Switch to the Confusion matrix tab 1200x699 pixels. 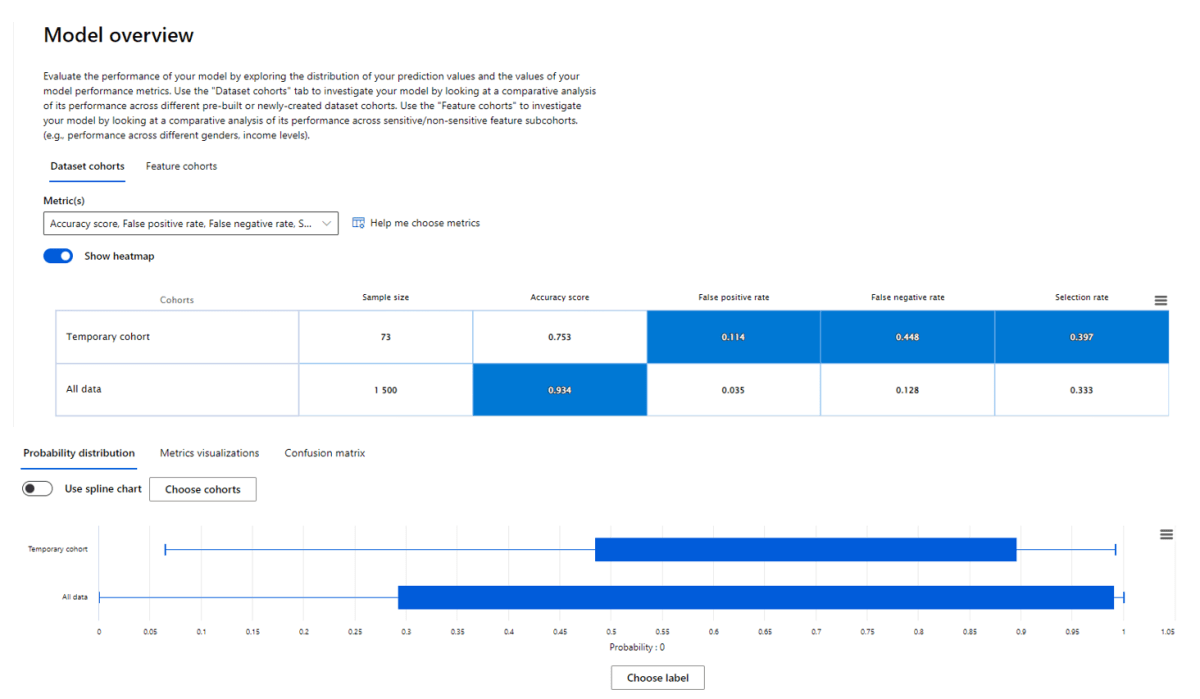click(324, 452)
